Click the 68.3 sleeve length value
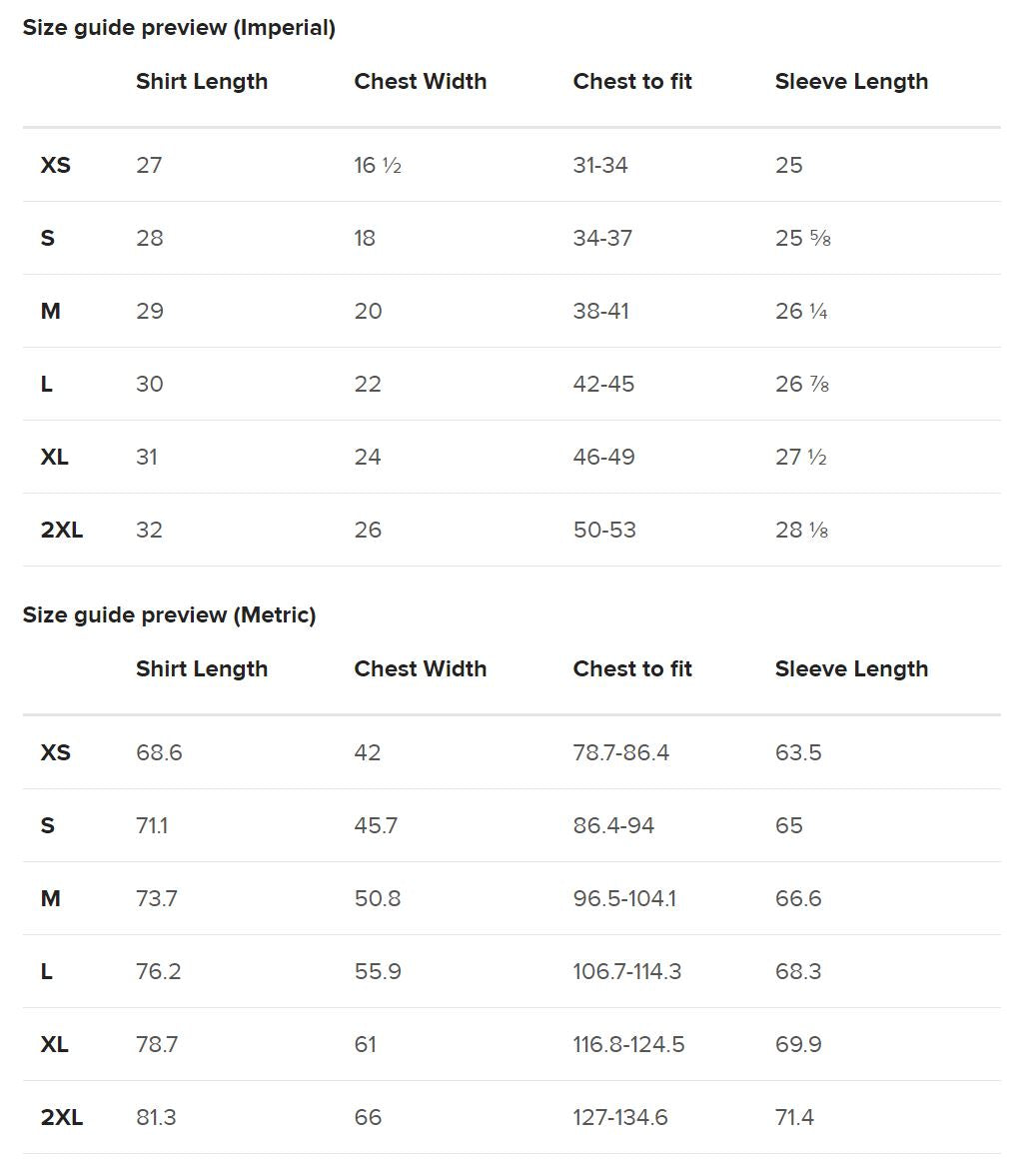Screen dimensions: 1036x1162 [x=798, y=972]
